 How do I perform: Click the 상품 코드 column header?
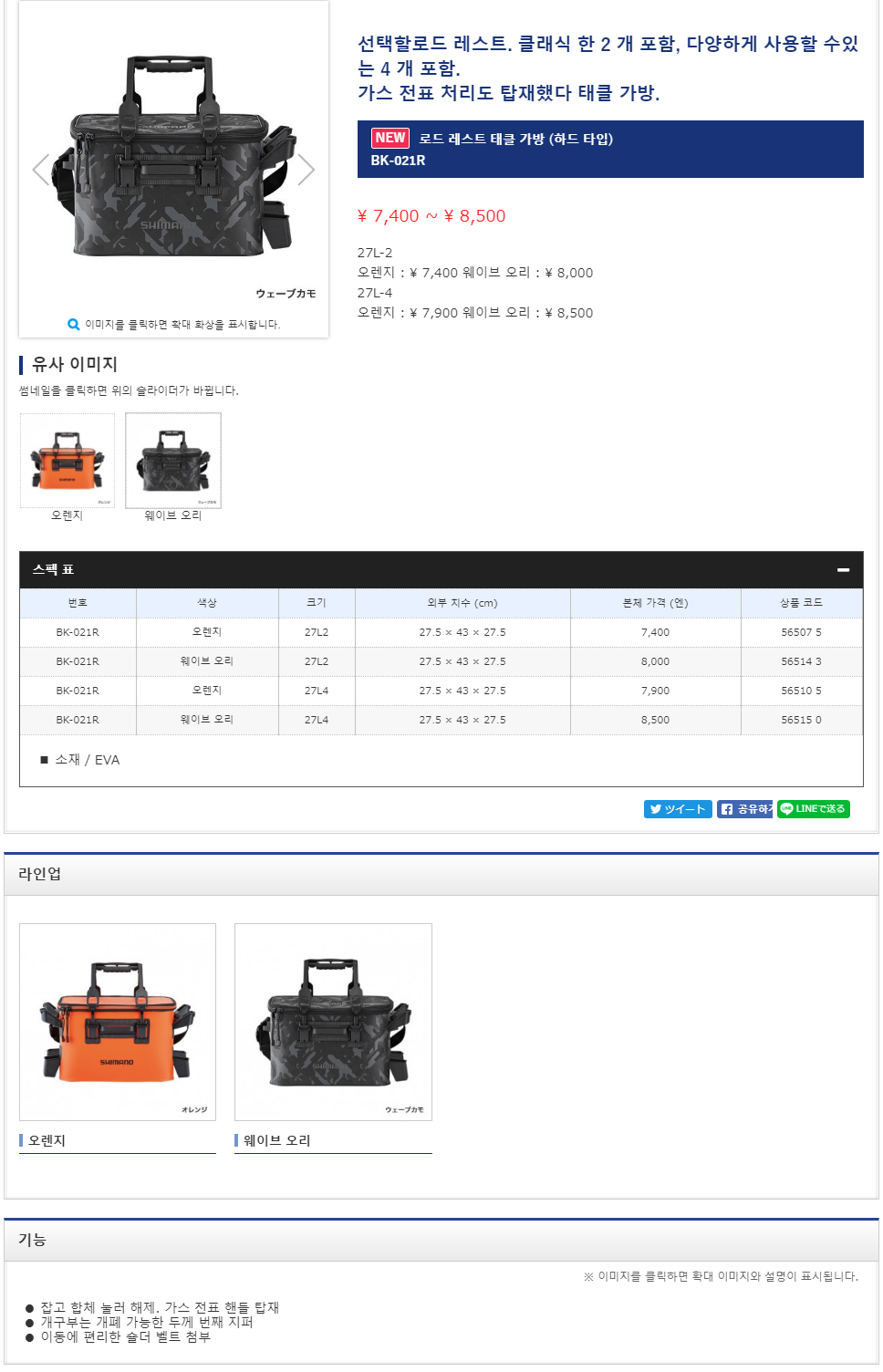click(x=801, y=603)
